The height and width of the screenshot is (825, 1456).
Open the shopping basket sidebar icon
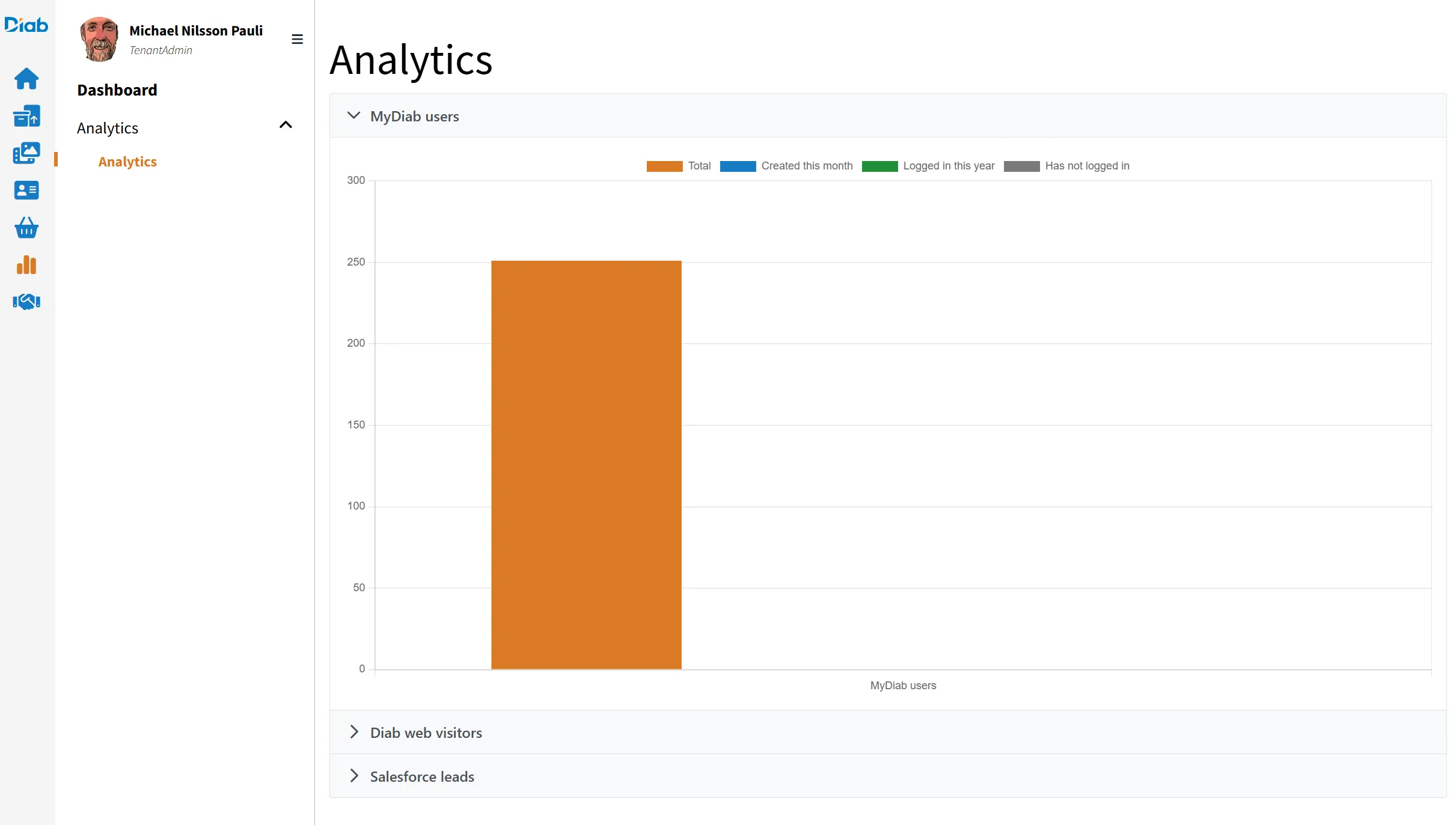26,228
